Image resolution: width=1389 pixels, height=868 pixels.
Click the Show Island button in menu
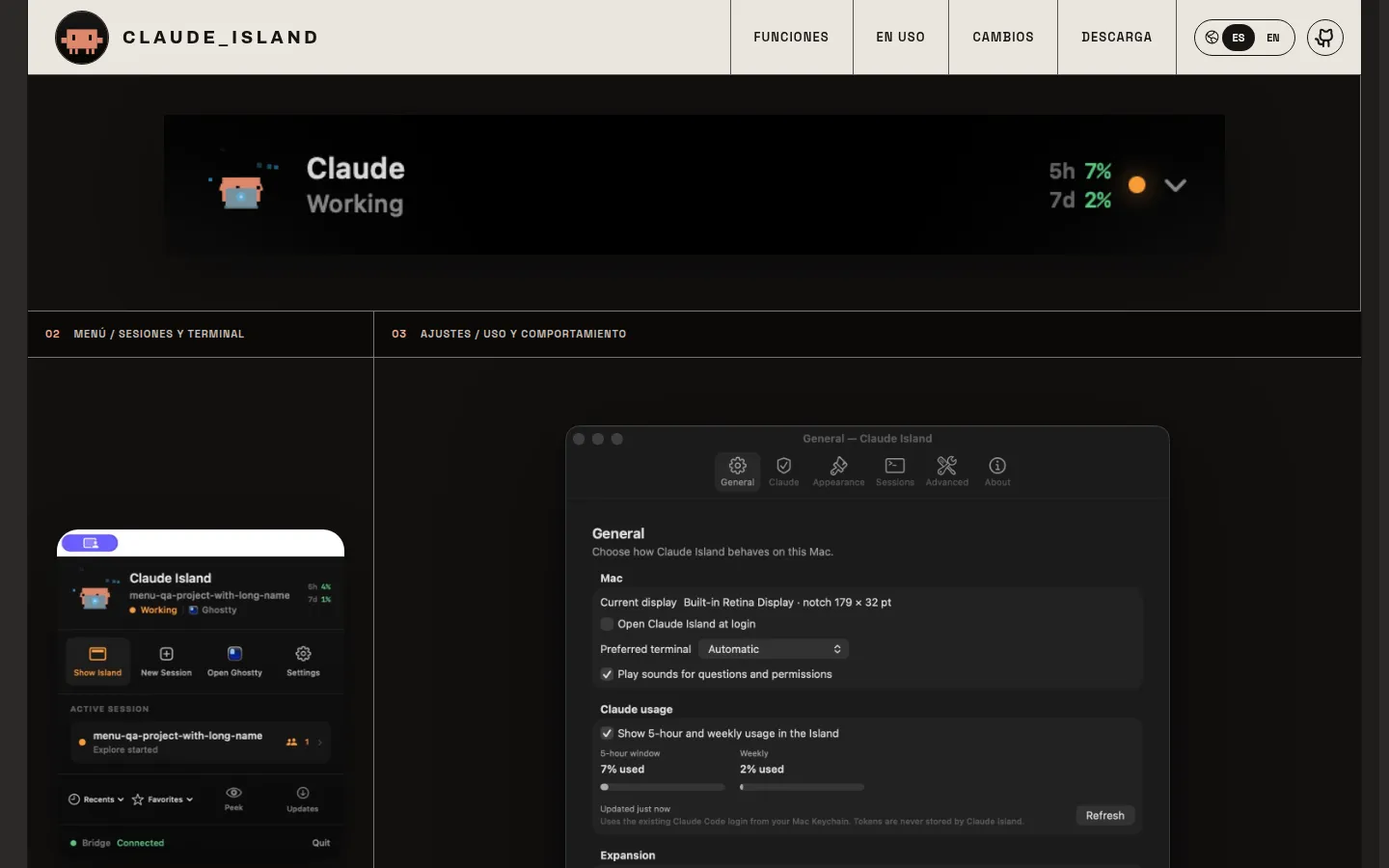pyautogui.click(x=97, y=661)
